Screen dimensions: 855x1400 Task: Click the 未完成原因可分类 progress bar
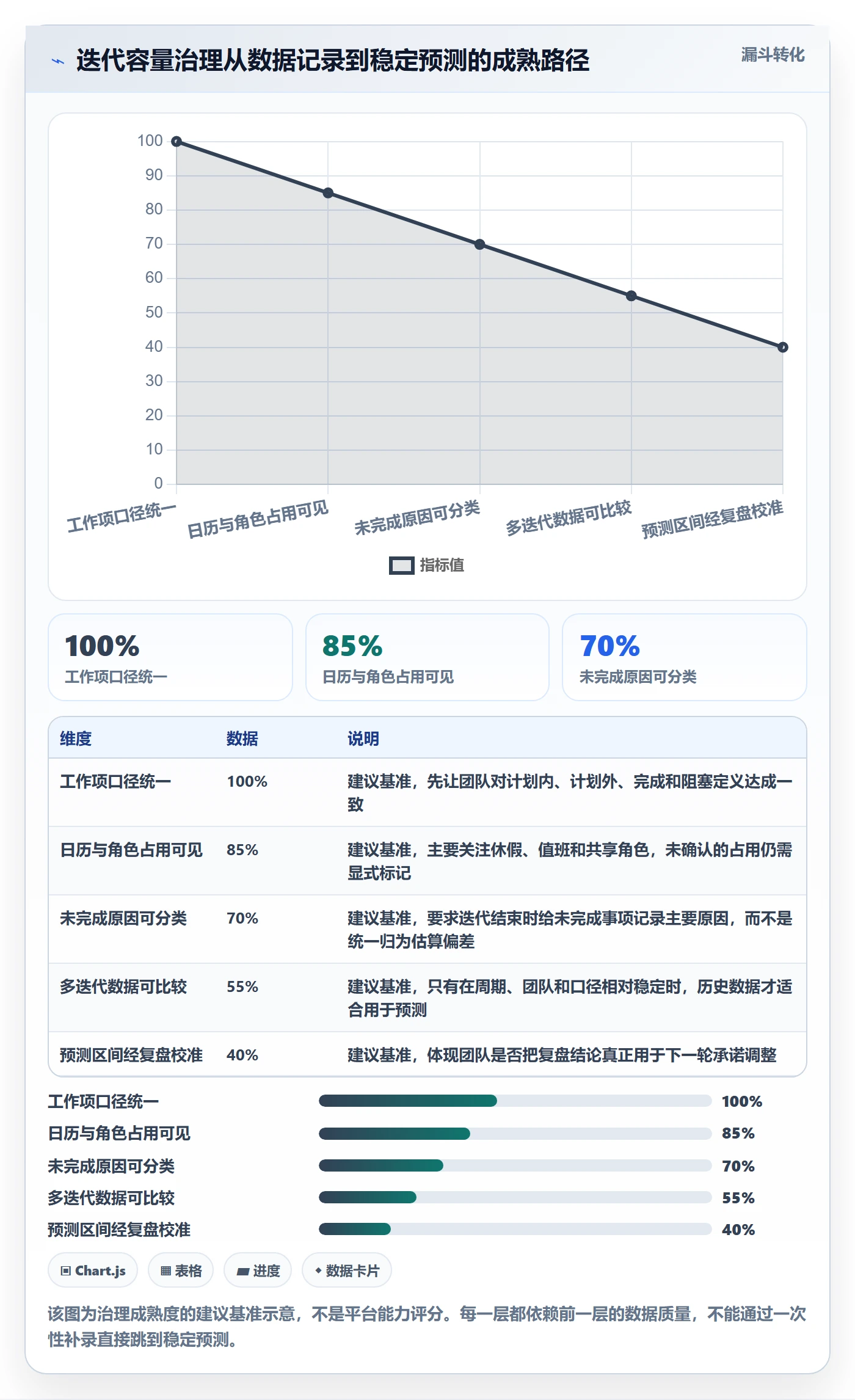coord(515,1165)
